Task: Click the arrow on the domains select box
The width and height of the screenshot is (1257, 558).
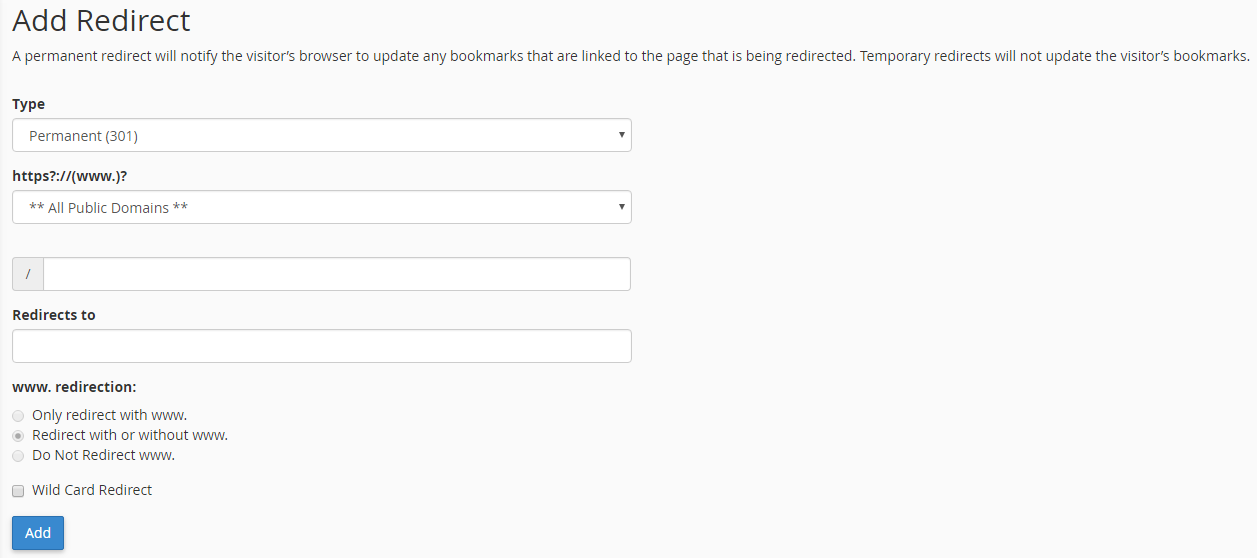Action: pos(621,207)
